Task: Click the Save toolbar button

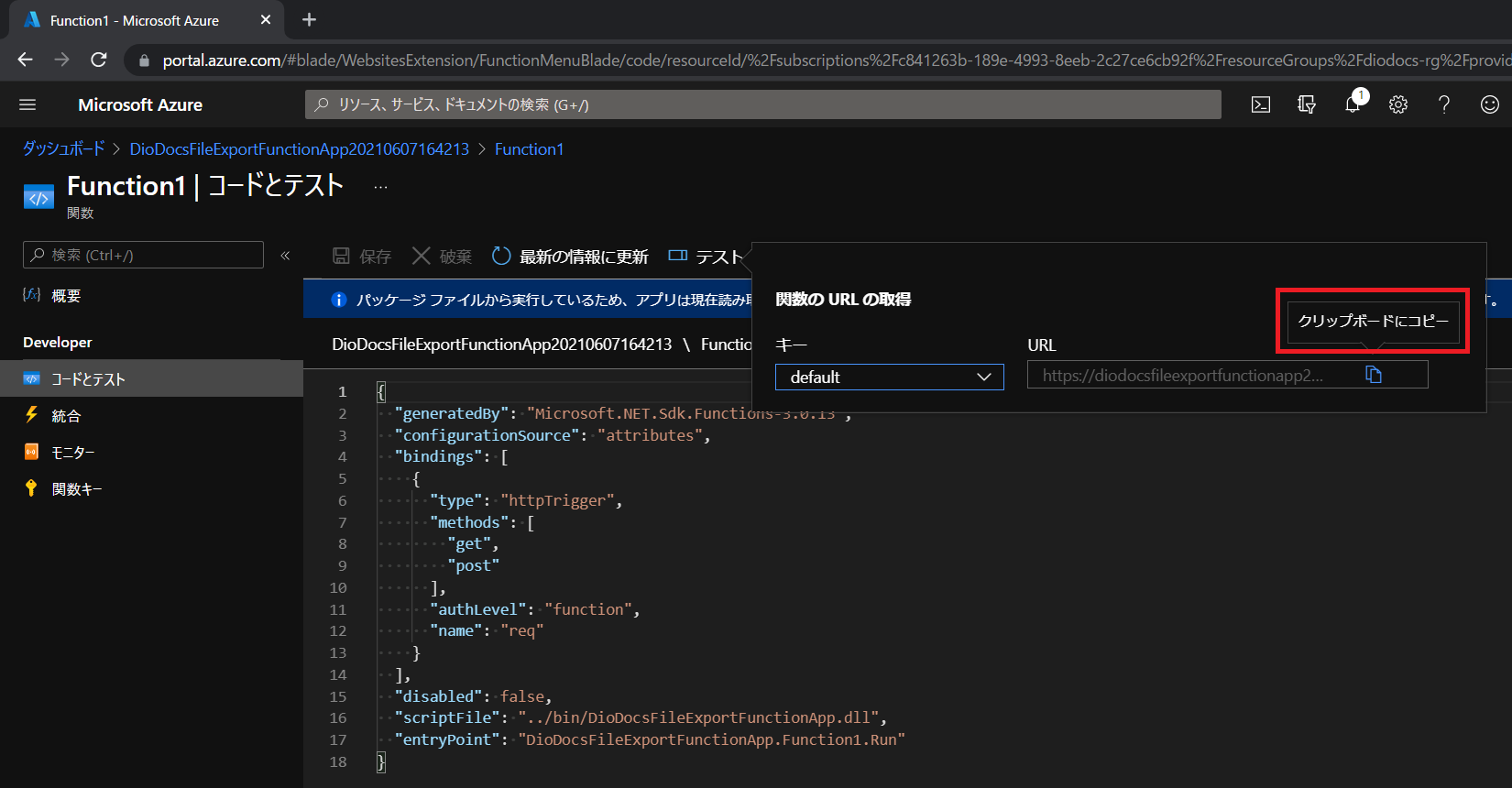Action: click(361, 257)
